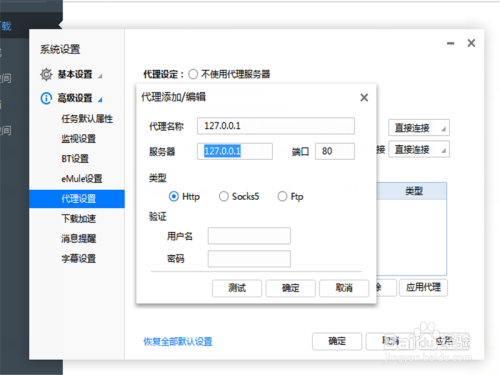Expand the 基本设置 section arrow
The width and height of the screenshot is (500, 375).
(100, 76)
